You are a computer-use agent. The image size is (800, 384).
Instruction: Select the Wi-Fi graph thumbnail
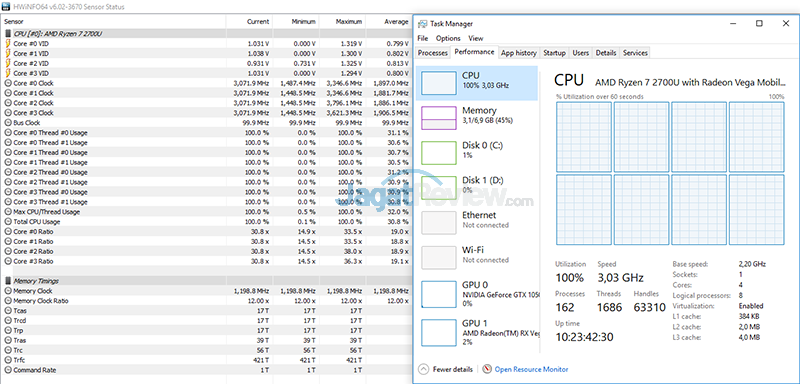[439, 258]
